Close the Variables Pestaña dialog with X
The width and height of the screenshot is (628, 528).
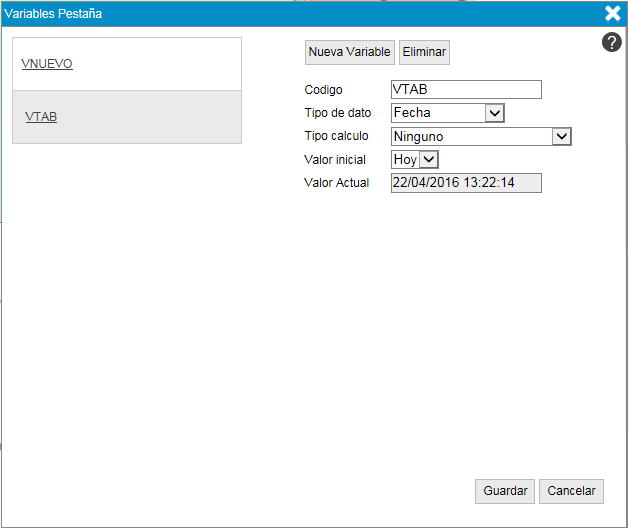[x=613, y=13]
